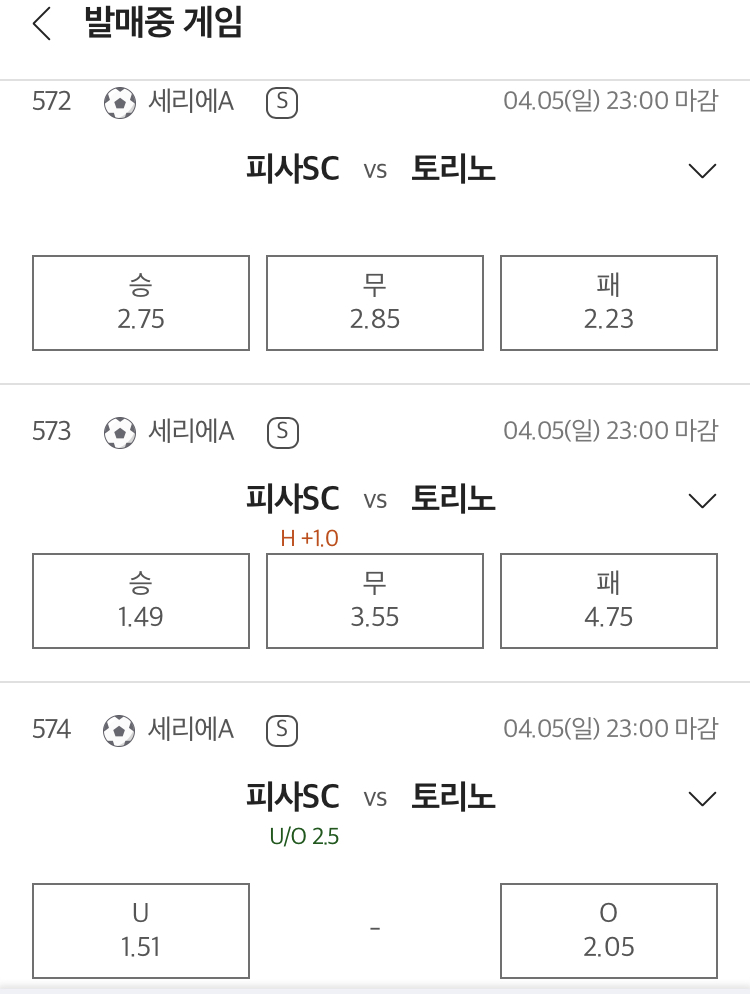The height and width of the screenshot is (994, 750).
Task: Expand game 573 handicap match details
Action: pyautogui.click(x=702, y=501)
